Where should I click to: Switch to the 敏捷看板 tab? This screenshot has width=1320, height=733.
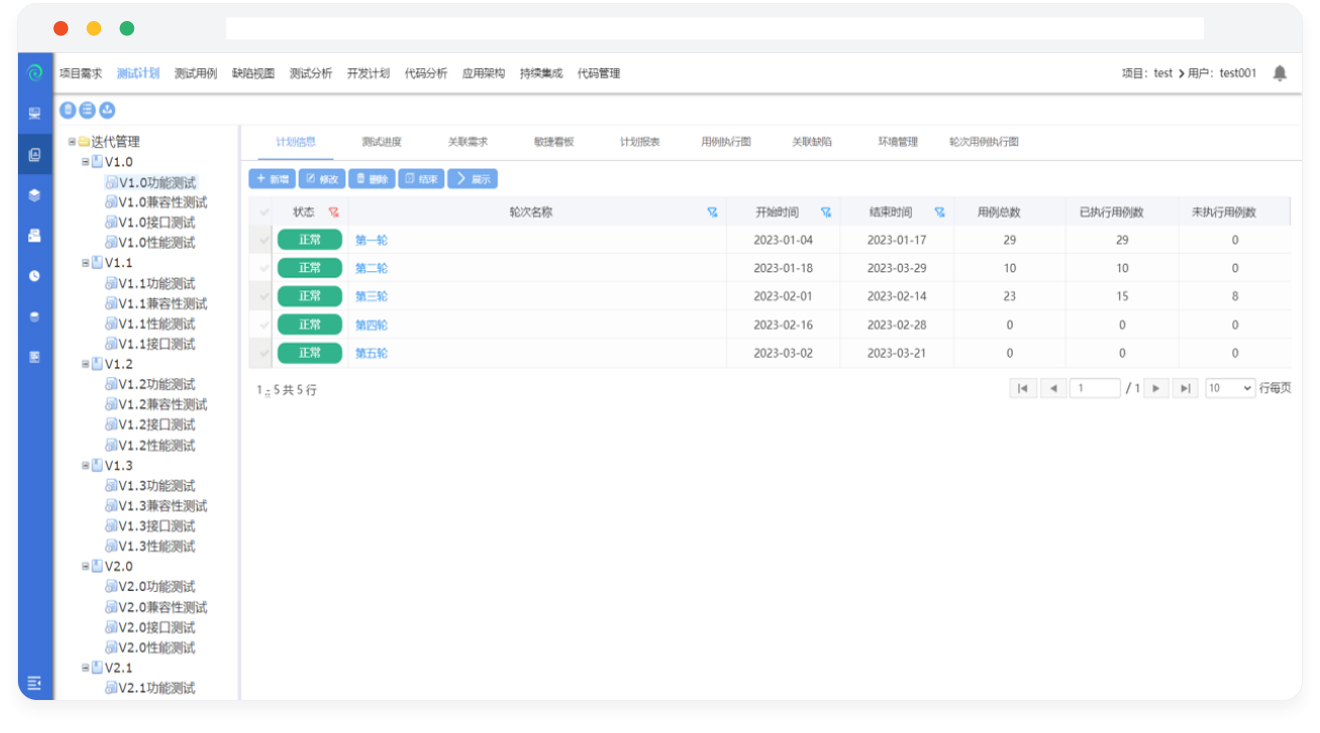(554, 142)
